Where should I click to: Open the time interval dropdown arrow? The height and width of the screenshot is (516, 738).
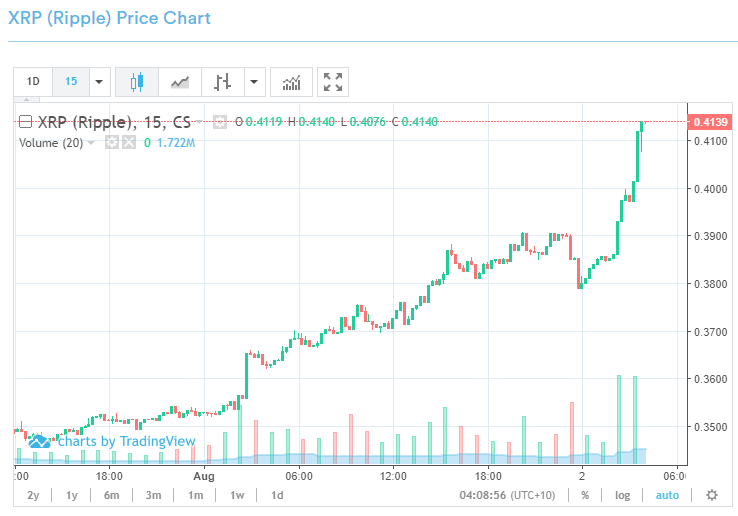(x=99, y=82)
